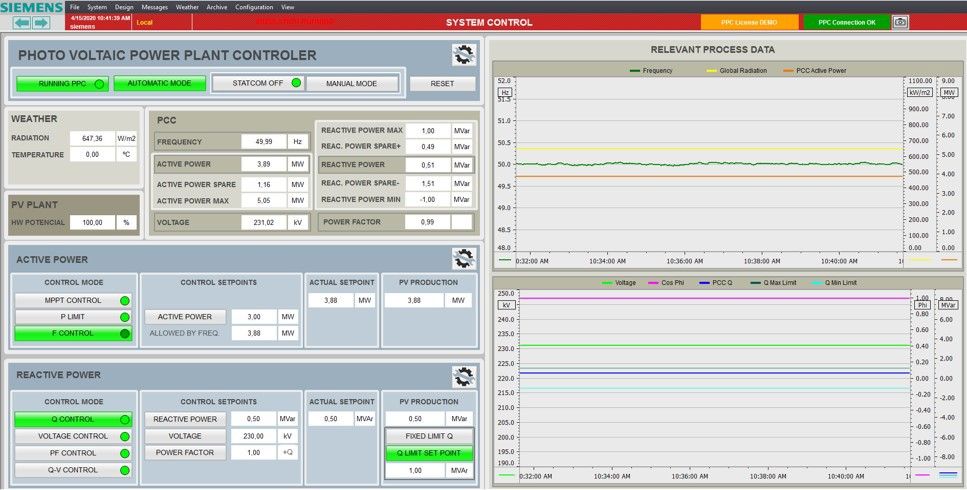
Task: Click the ALLOWED BY FREQ value 3,88
Action: pyautogui.click(x=253, y=333)
